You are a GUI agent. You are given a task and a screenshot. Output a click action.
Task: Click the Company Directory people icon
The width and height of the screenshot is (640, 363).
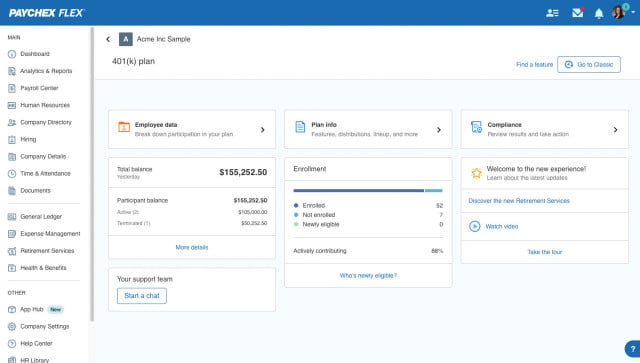pyautogui.click(x=12, y=122)
